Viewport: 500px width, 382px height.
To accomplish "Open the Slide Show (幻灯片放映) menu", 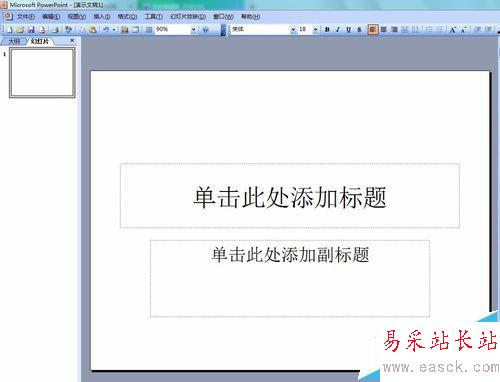I will (x=188, y=16).
